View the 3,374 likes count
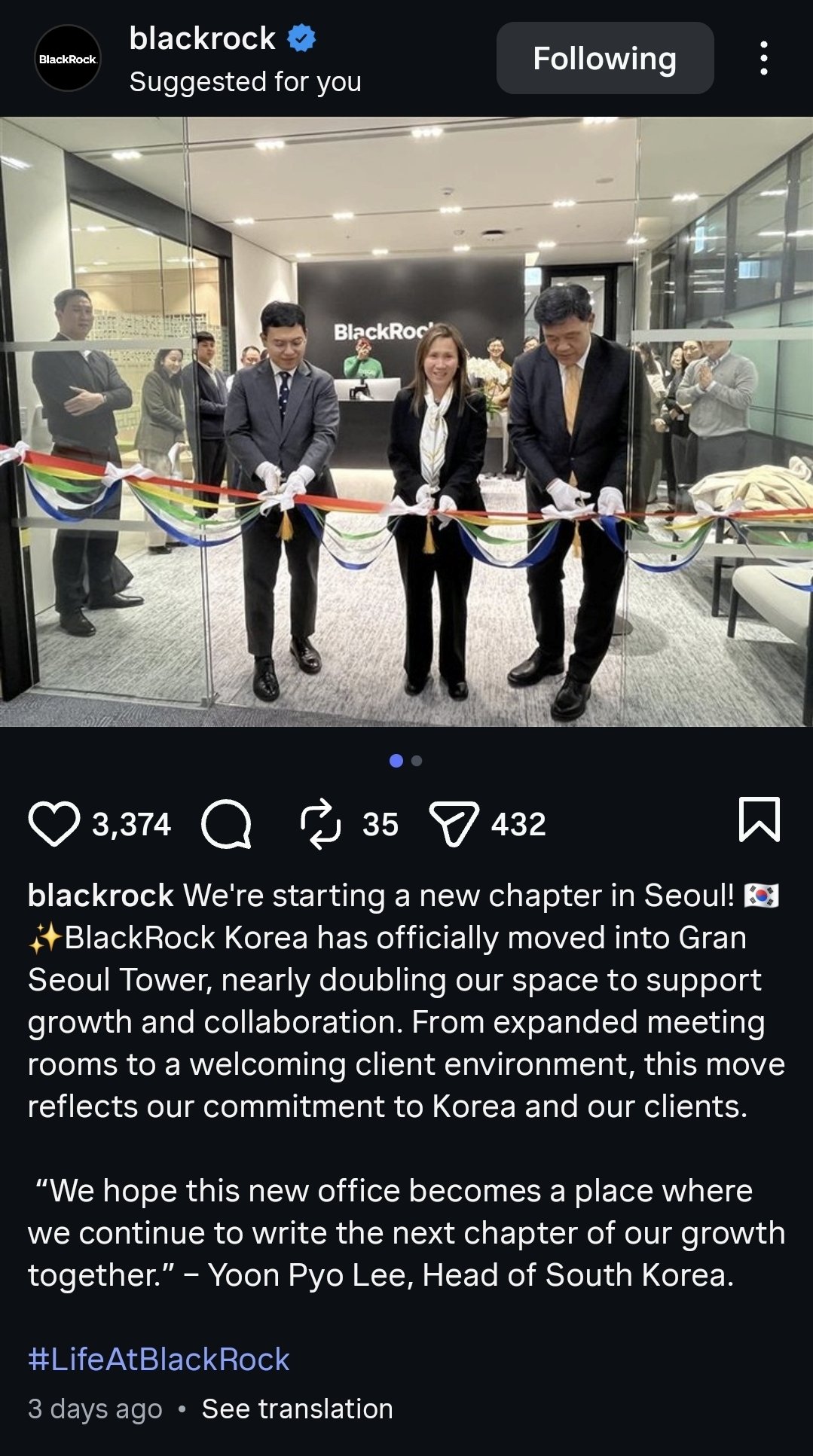This screenshot has width=813, height=1456. (x=132, y=824)
